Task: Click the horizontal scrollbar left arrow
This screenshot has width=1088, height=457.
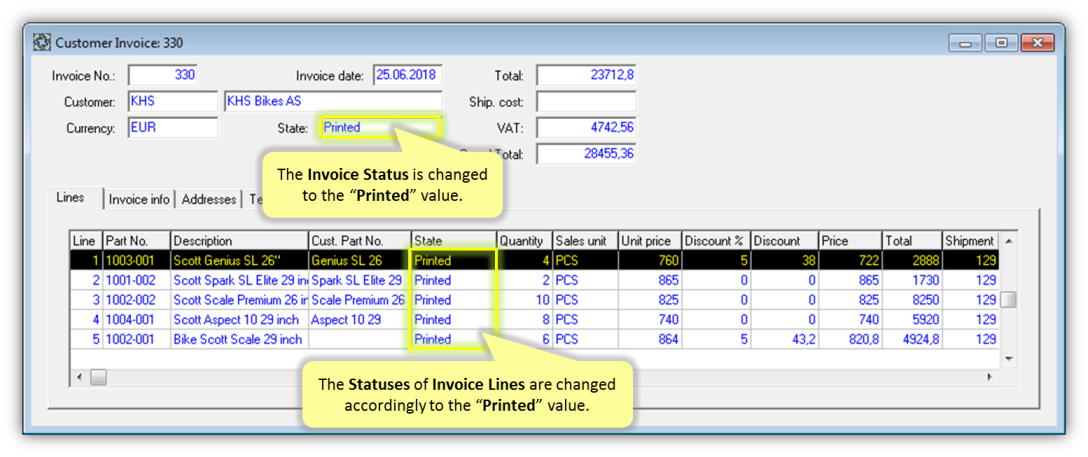Action: point(78,377)
